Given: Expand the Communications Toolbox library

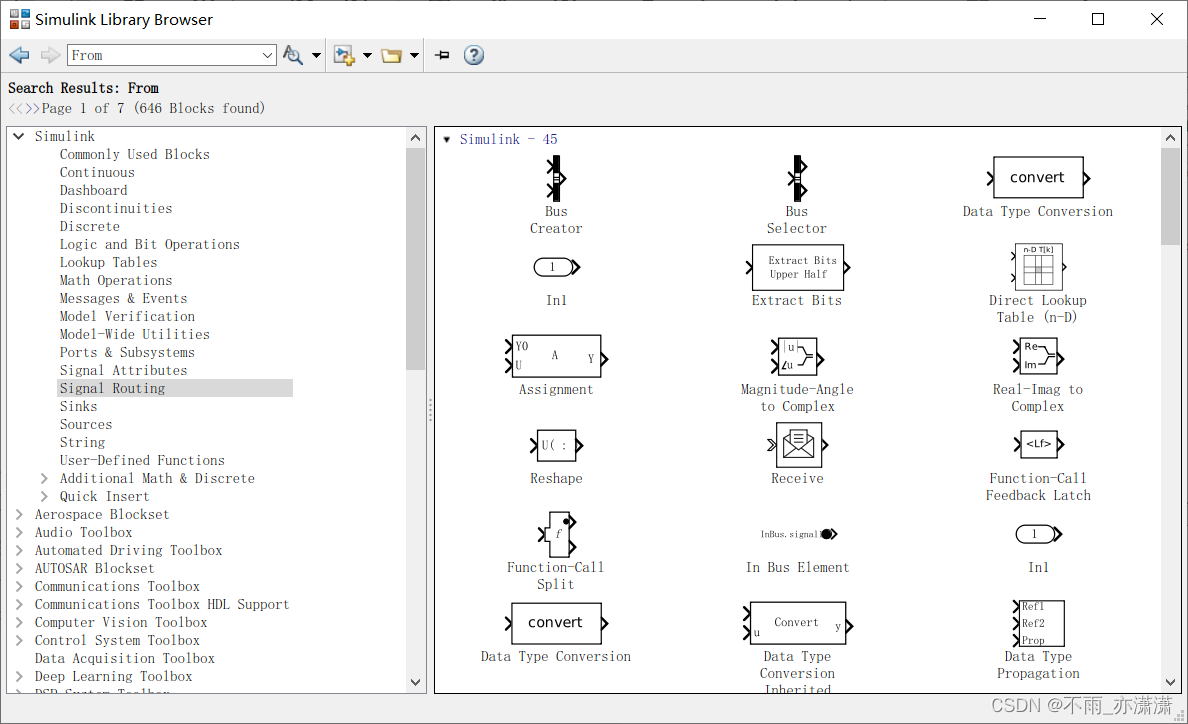Looking at the screenshot, I should 19,587.
